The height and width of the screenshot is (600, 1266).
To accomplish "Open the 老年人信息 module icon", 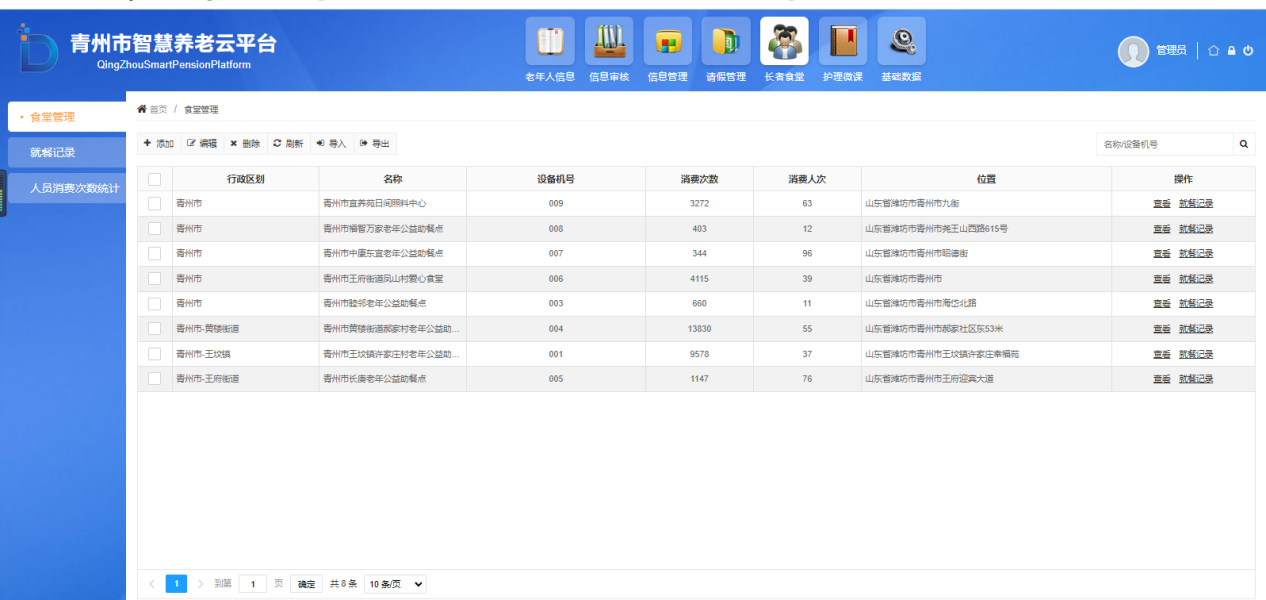I will click(x=550, y=41).
